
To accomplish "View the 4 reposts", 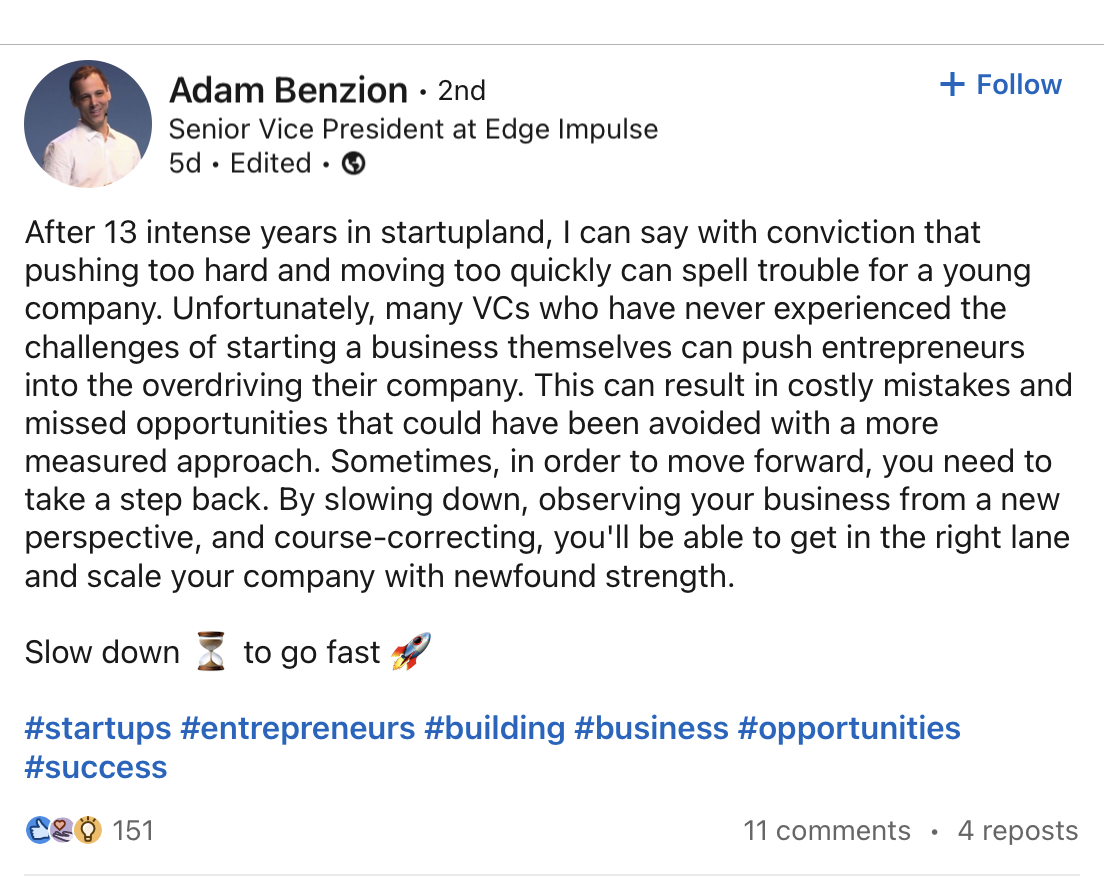I will [x=1017, y=831].
